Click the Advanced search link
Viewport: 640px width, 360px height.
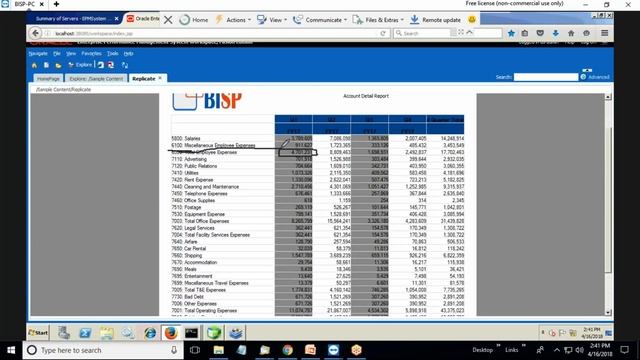point(598,77)
